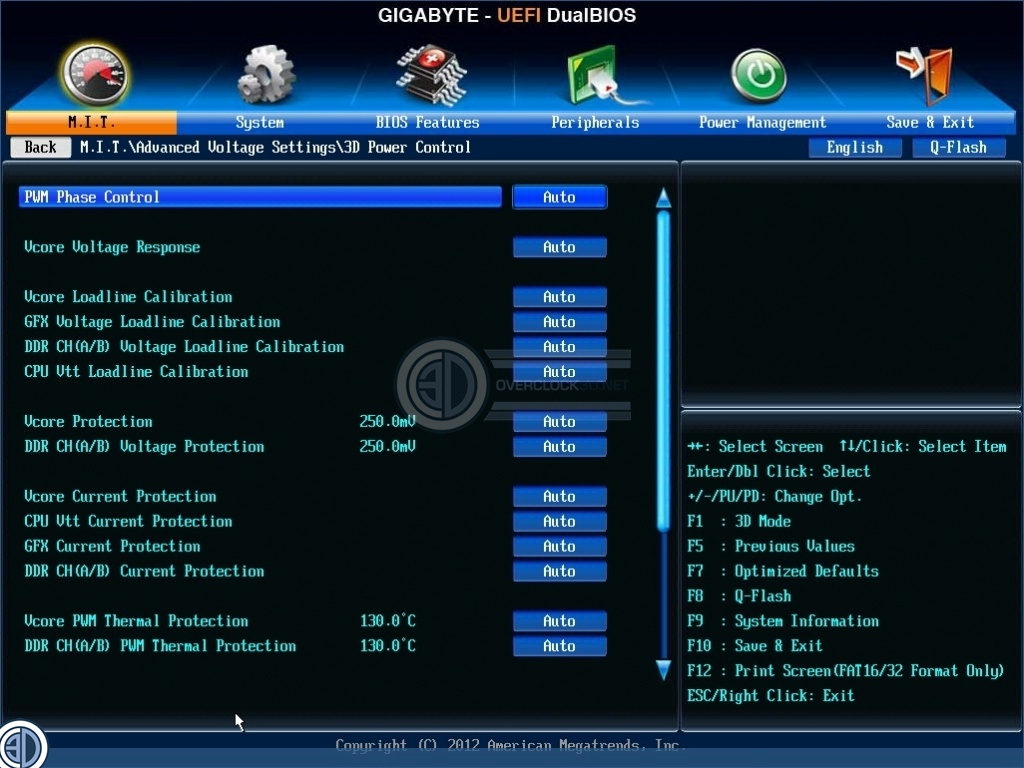Viewport: 1024px width, 768px height.
Task: Launch Q-Flash from the top-right button
Action: (958, 148)
